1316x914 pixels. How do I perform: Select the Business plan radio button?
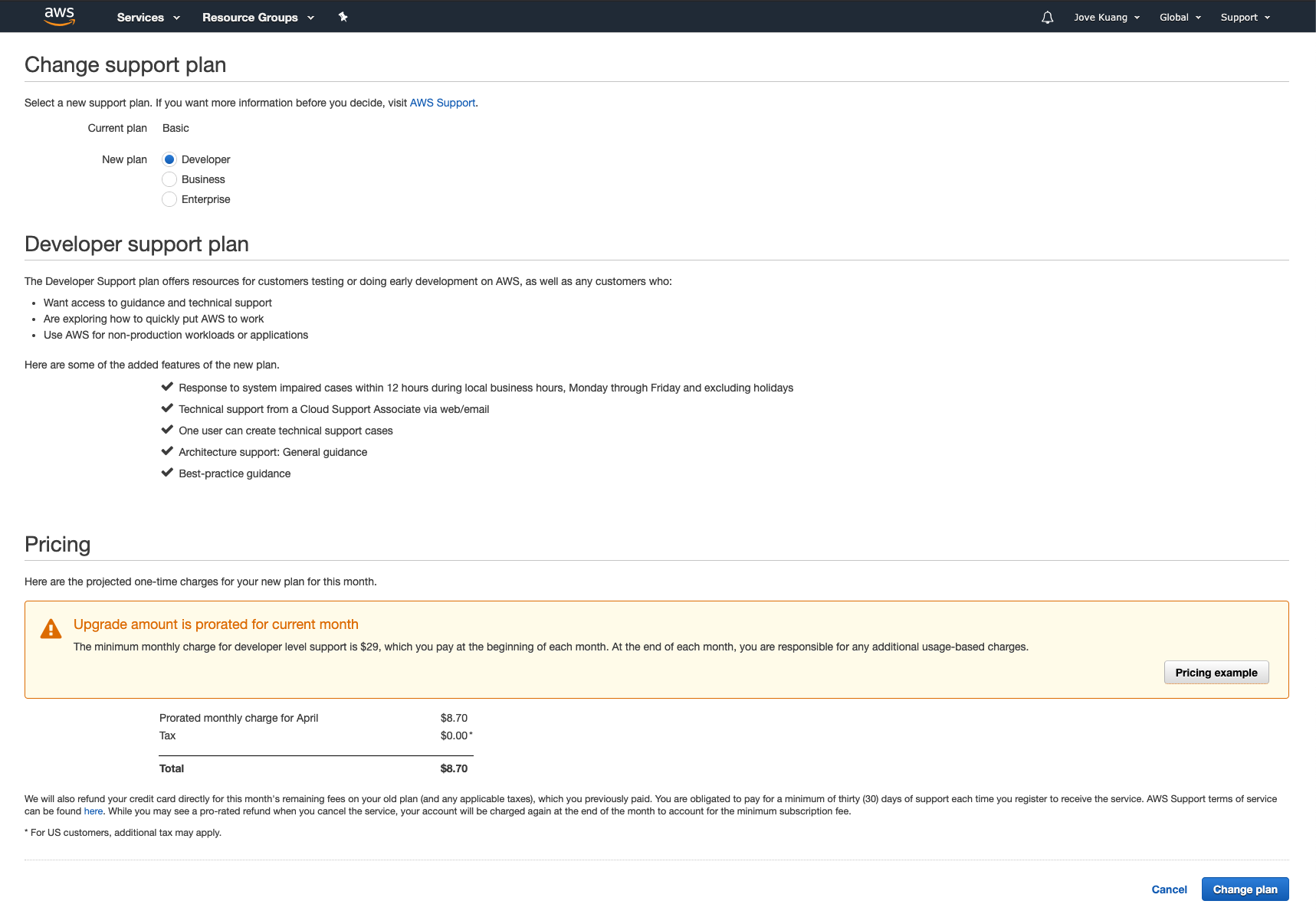pos(169,179)
